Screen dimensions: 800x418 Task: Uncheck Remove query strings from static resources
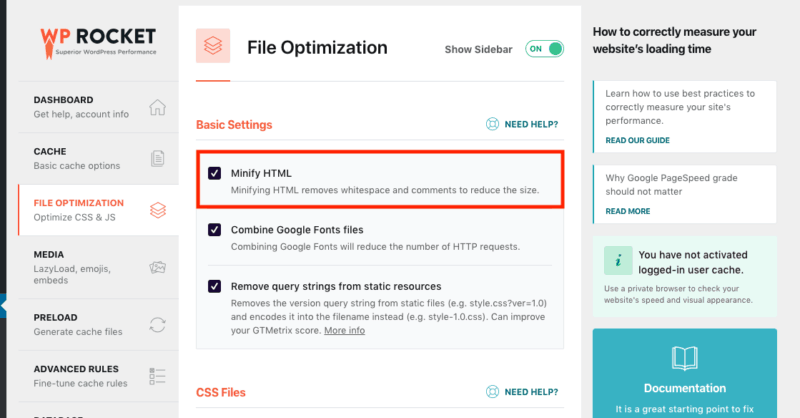(214, 286)
